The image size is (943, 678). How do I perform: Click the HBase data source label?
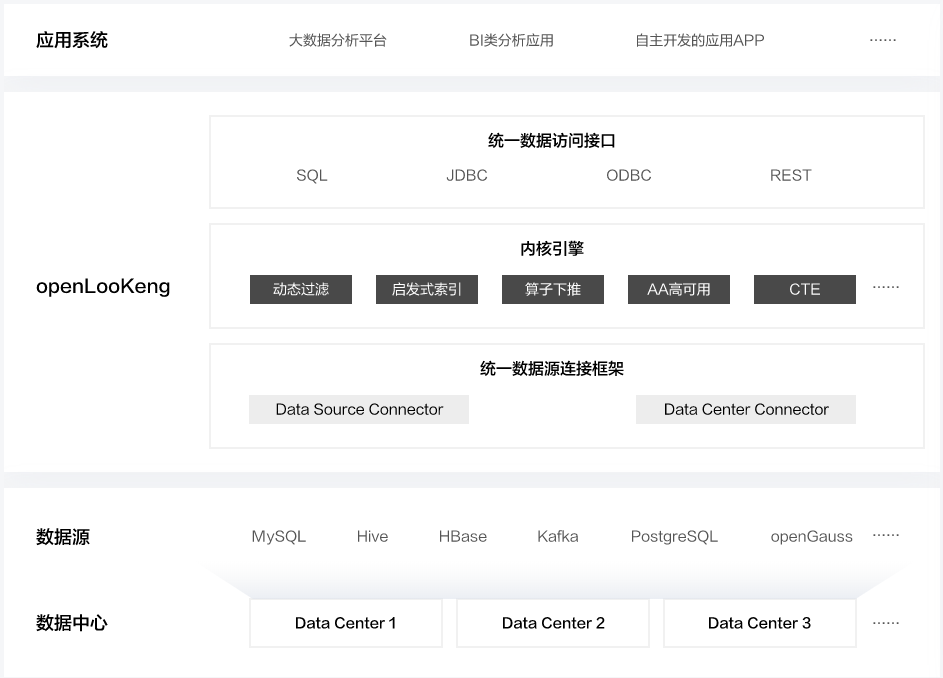(462, 537)
